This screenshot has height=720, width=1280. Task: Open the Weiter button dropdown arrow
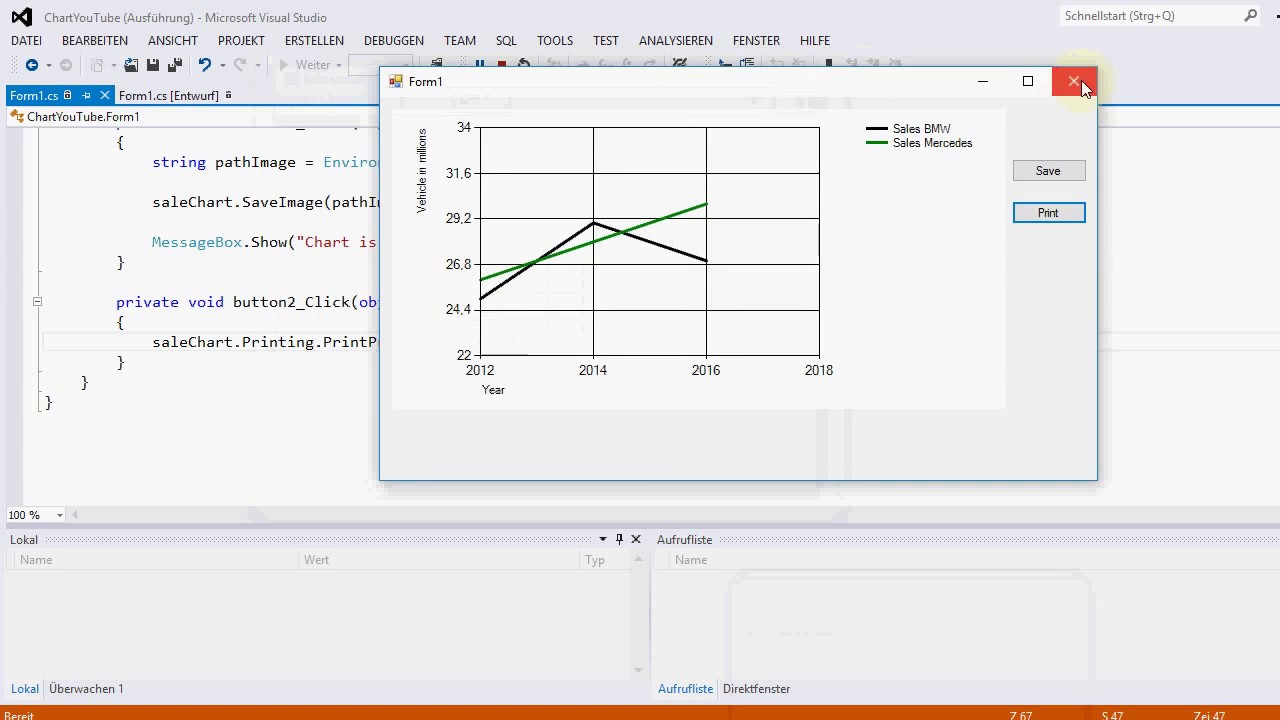339,66
